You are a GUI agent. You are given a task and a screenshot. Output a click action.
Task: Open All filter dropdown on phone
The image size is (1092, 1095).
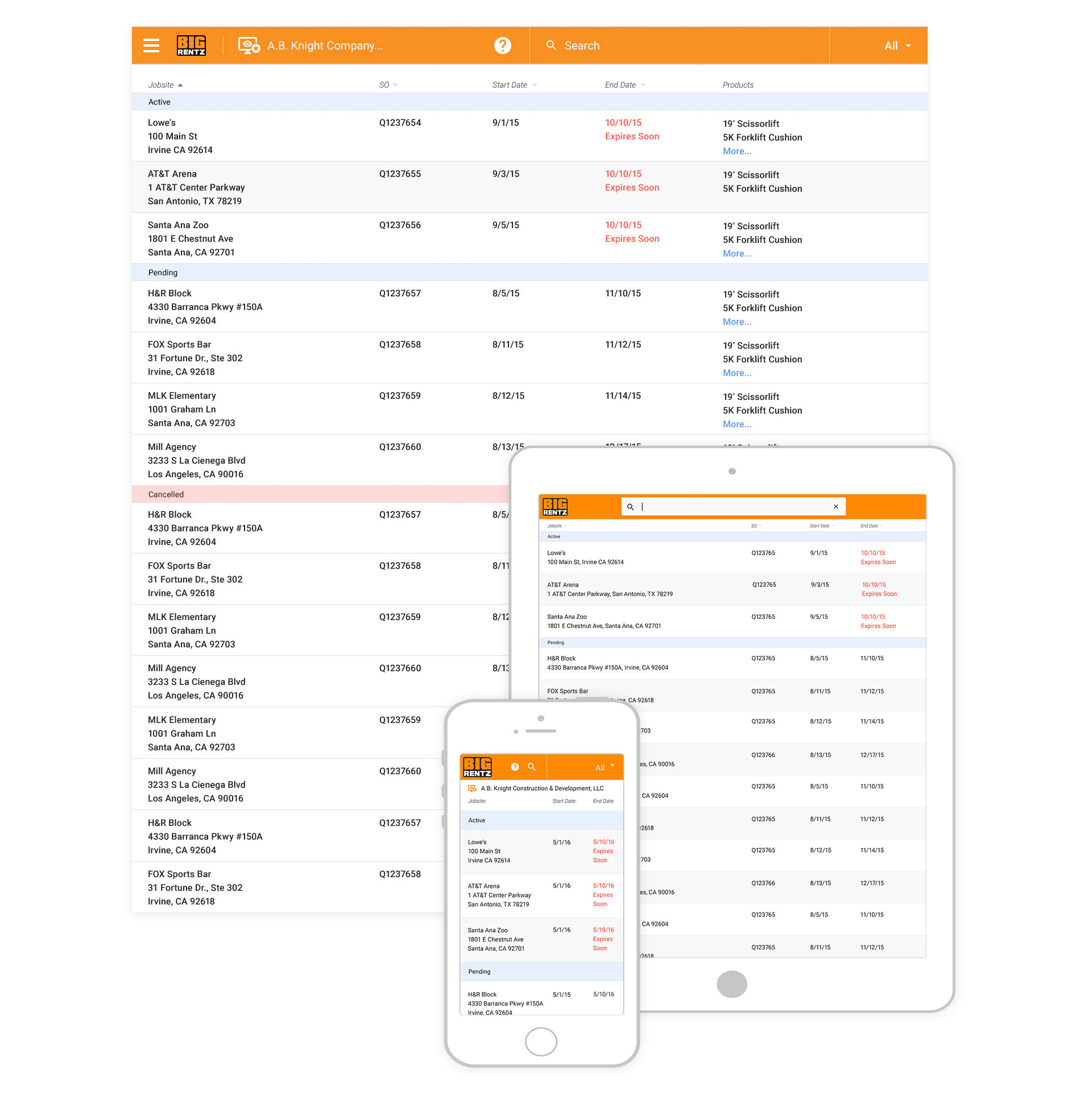(x=605, y=767)
